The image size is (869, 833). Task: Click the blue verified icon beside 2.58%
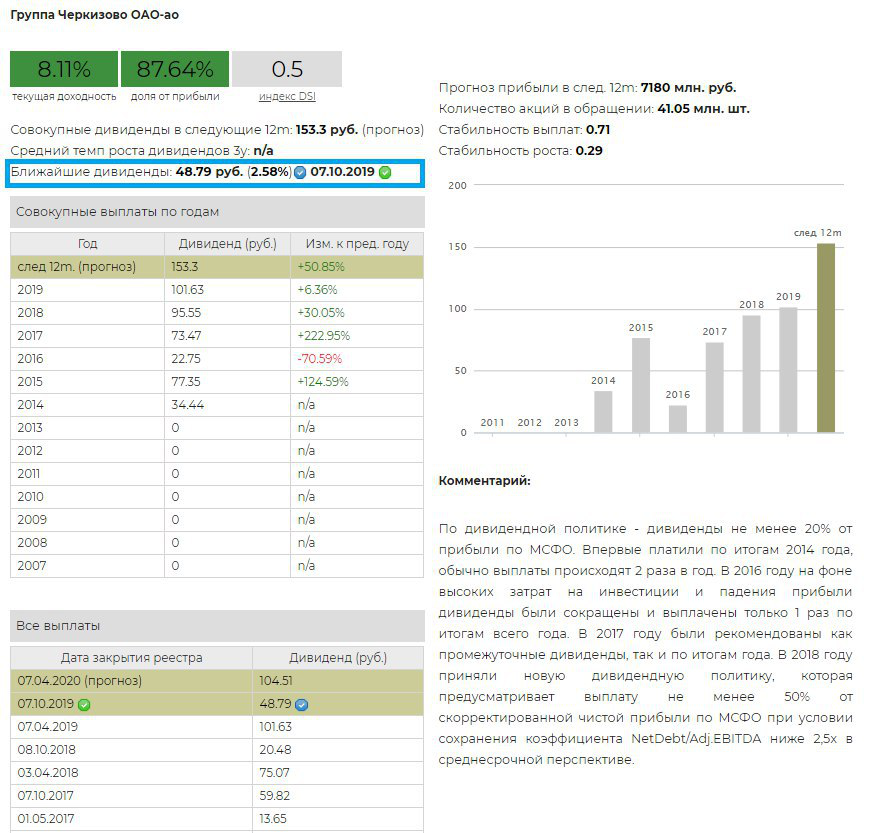tap(300, 172)
